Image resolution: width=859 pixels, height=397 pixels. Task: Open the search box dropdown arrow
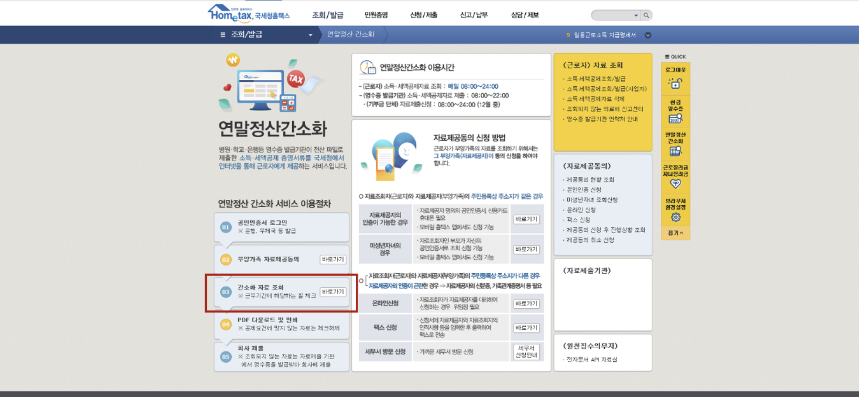636,15
